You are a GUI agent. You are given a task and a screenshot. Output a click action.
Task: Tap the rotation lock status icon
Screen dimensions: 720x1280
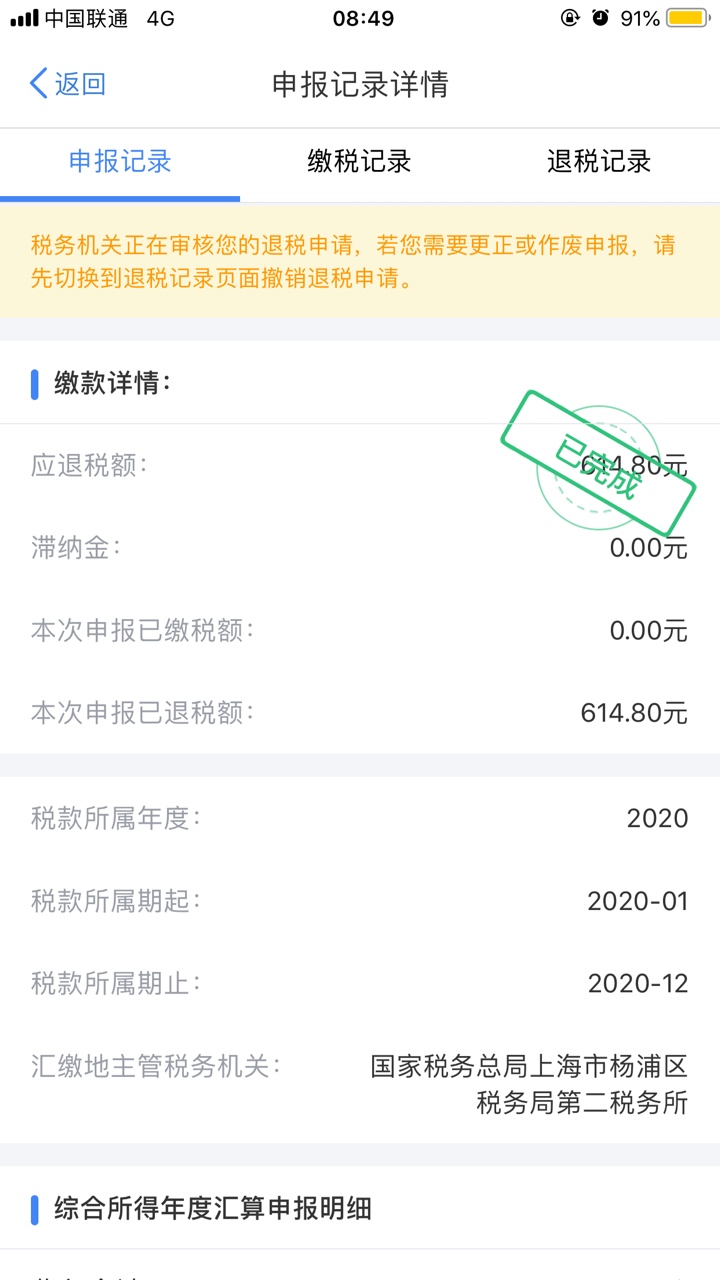pyautogui.click(x=570, y=18)
